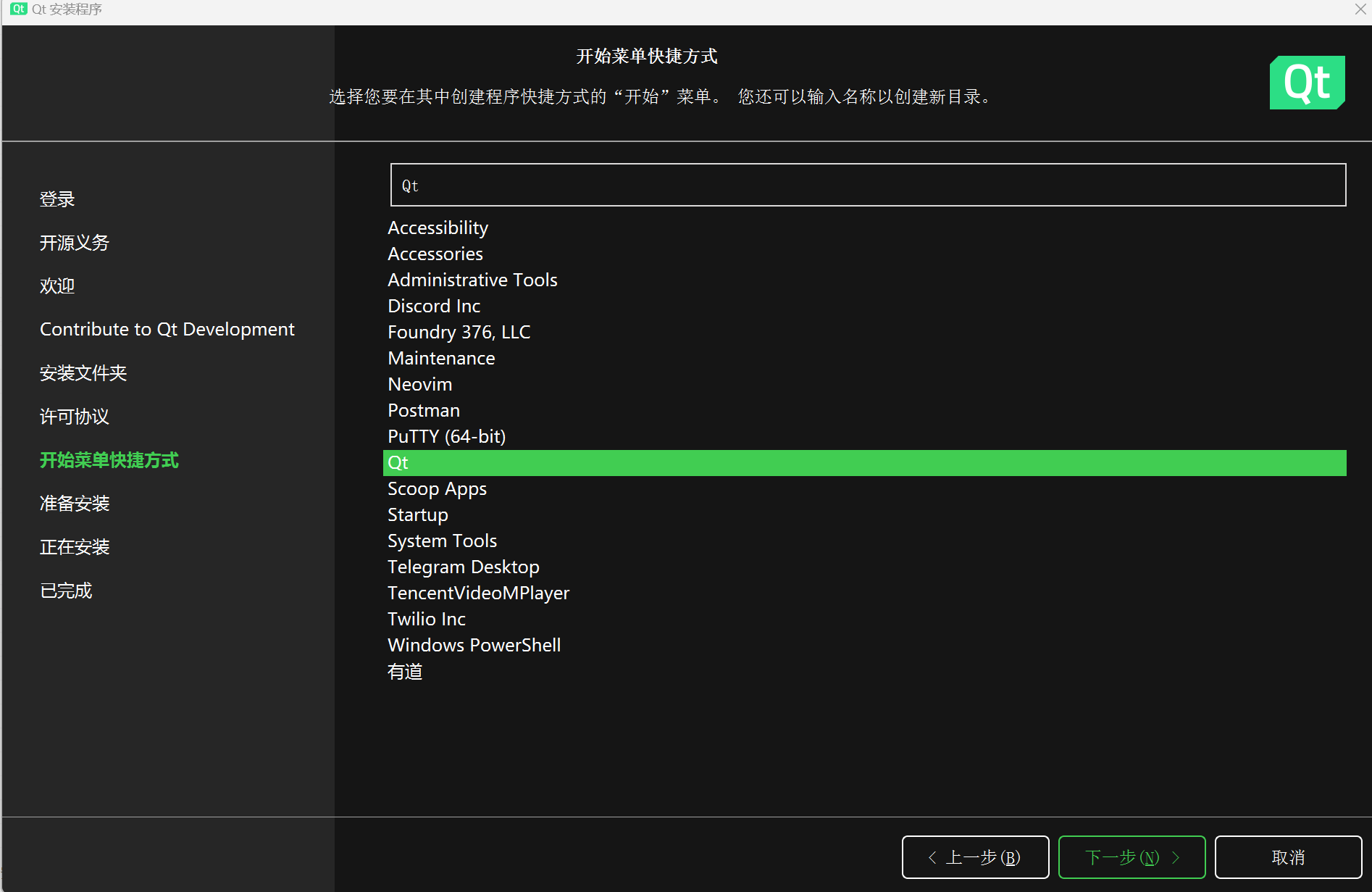Viewport: 1372px width, 892px height.
Task: Go back with 上一步(B) button
Action: (x=975, y=857)
